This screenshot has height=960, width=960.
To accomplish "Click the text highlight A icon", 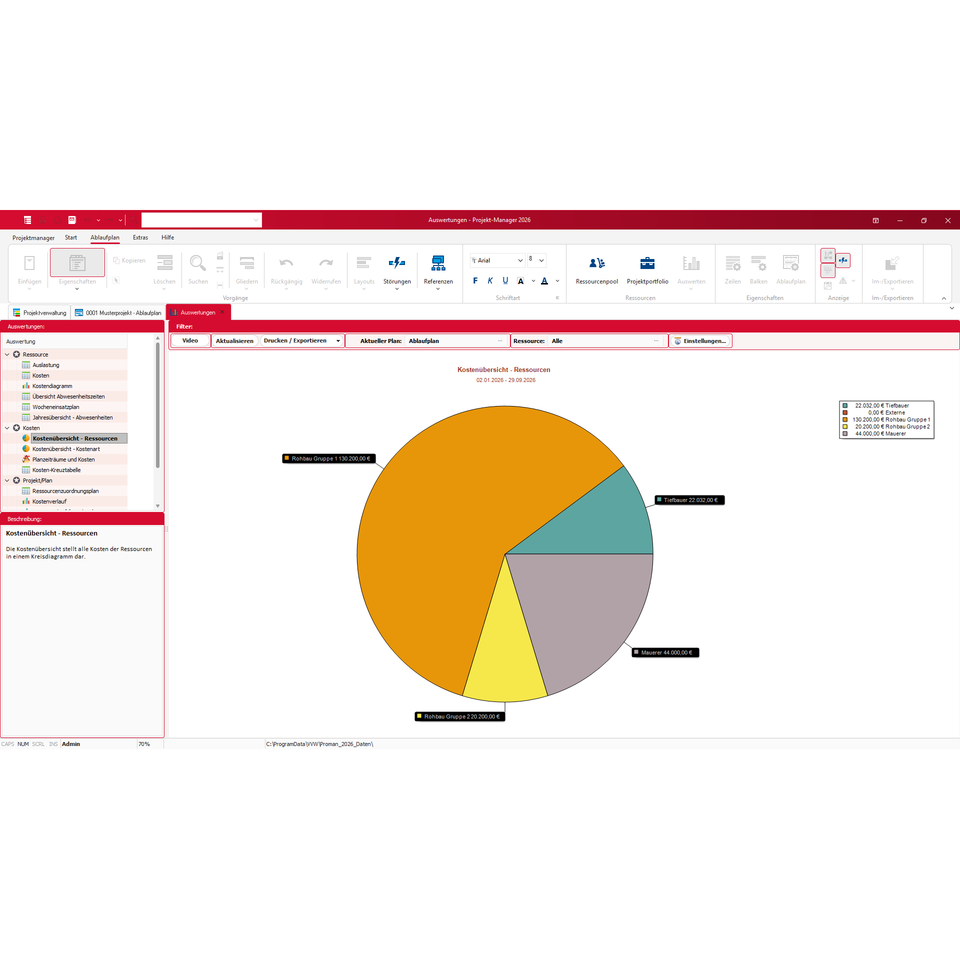I will 520,280.
